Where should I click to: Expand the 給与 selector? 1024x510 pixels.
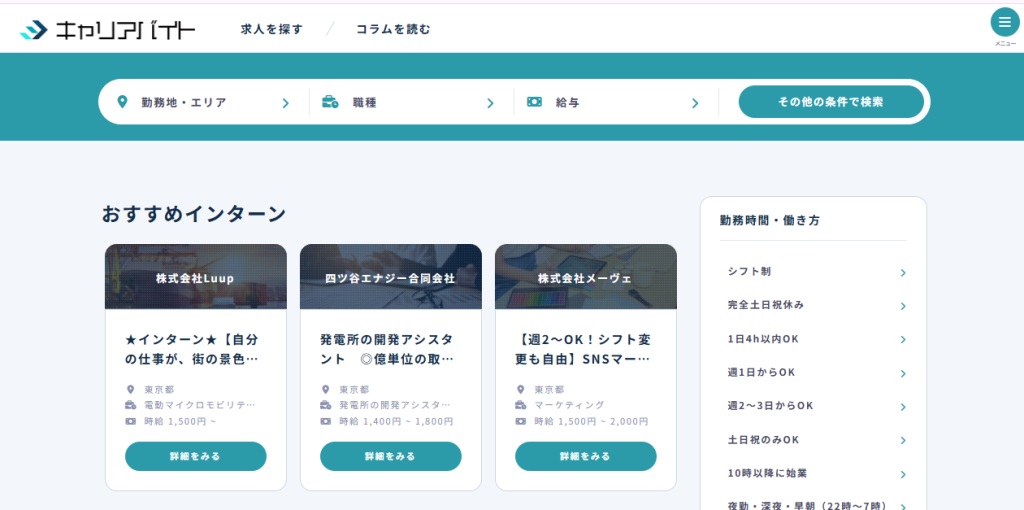click(615, 102)
